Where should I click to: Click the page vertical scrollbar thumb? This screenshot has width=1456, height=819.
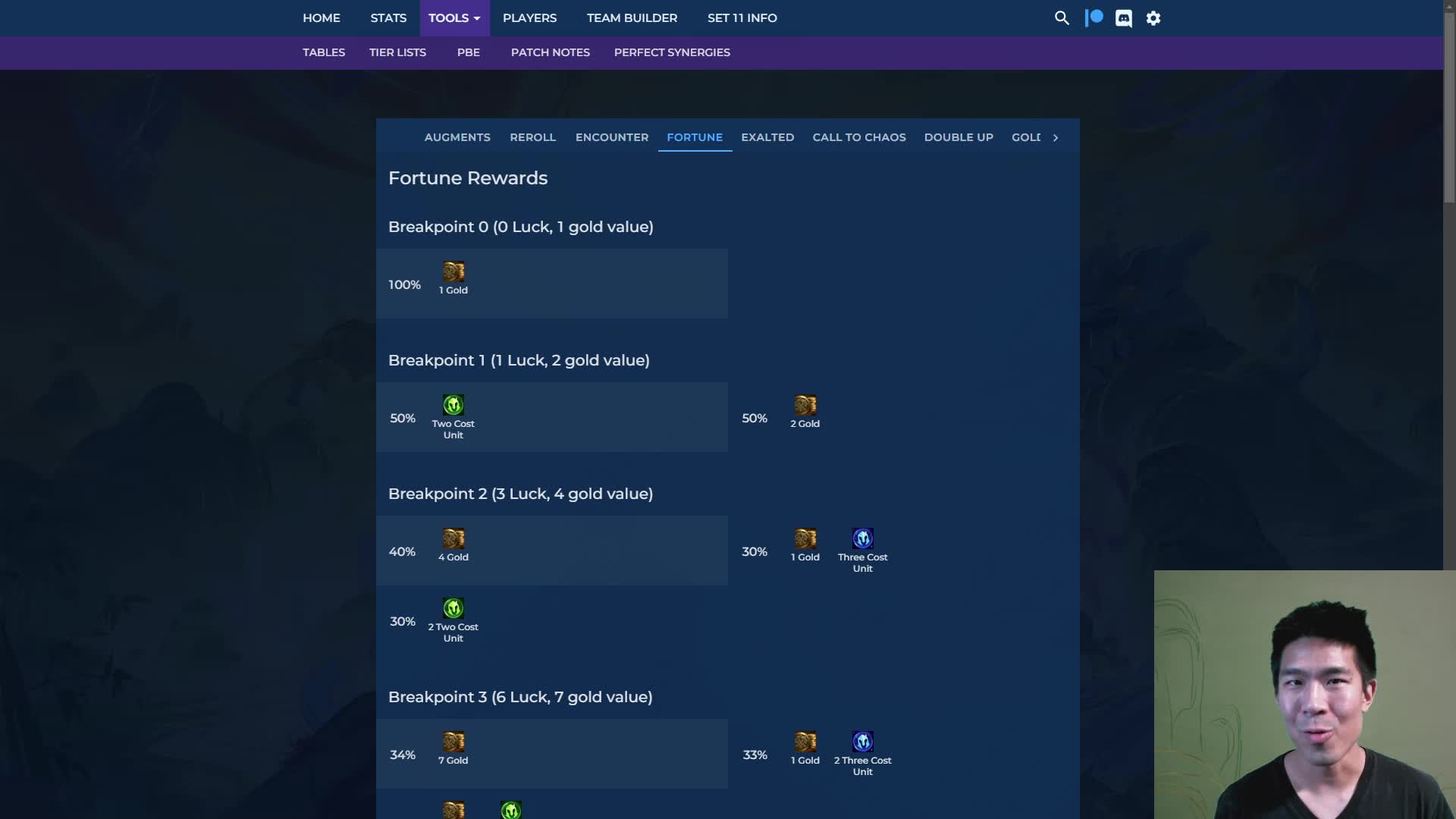click(1449, 106)
